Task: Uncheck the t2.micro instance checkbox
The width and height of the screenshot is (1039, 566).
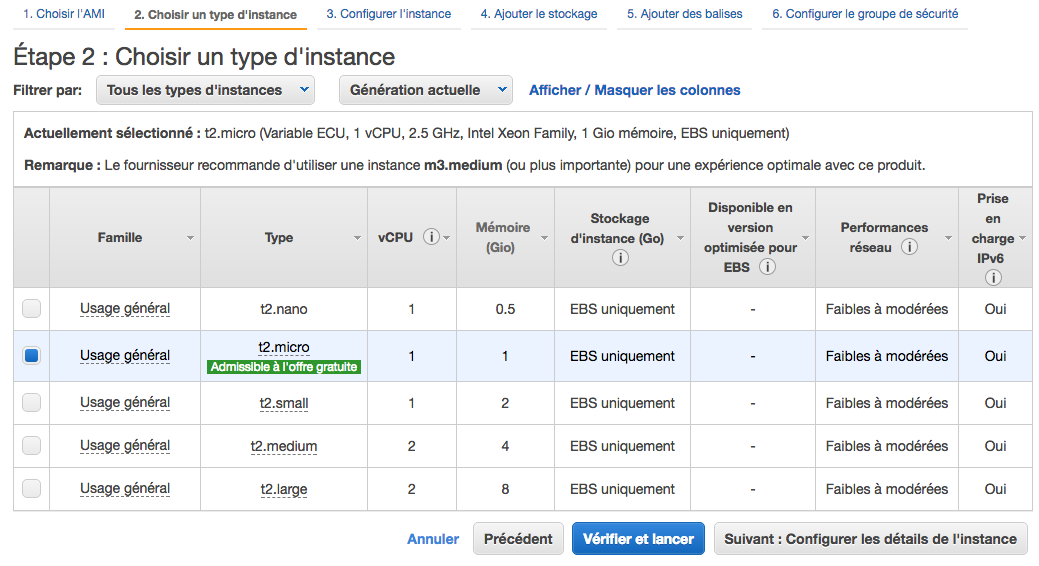Action: coord(32,356)
